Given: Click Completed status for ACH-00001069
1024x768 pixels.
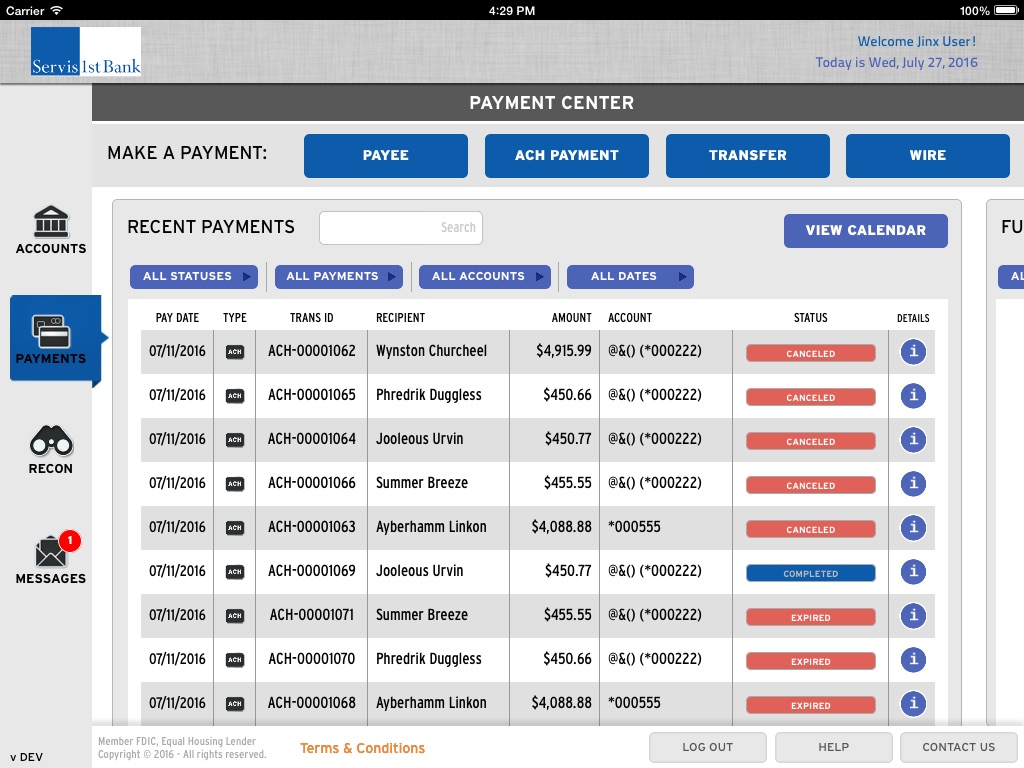Looking at the screenshot, I should [810, 573].
